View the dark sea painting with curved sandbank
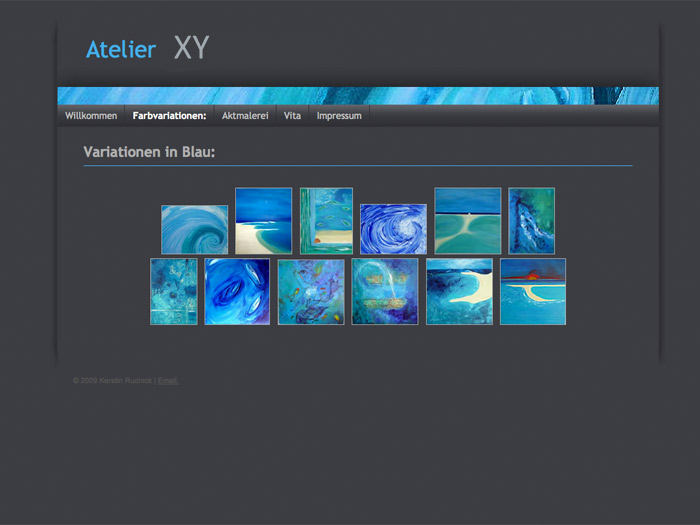This screenshot has height=525, width=700. pos(459,291)
